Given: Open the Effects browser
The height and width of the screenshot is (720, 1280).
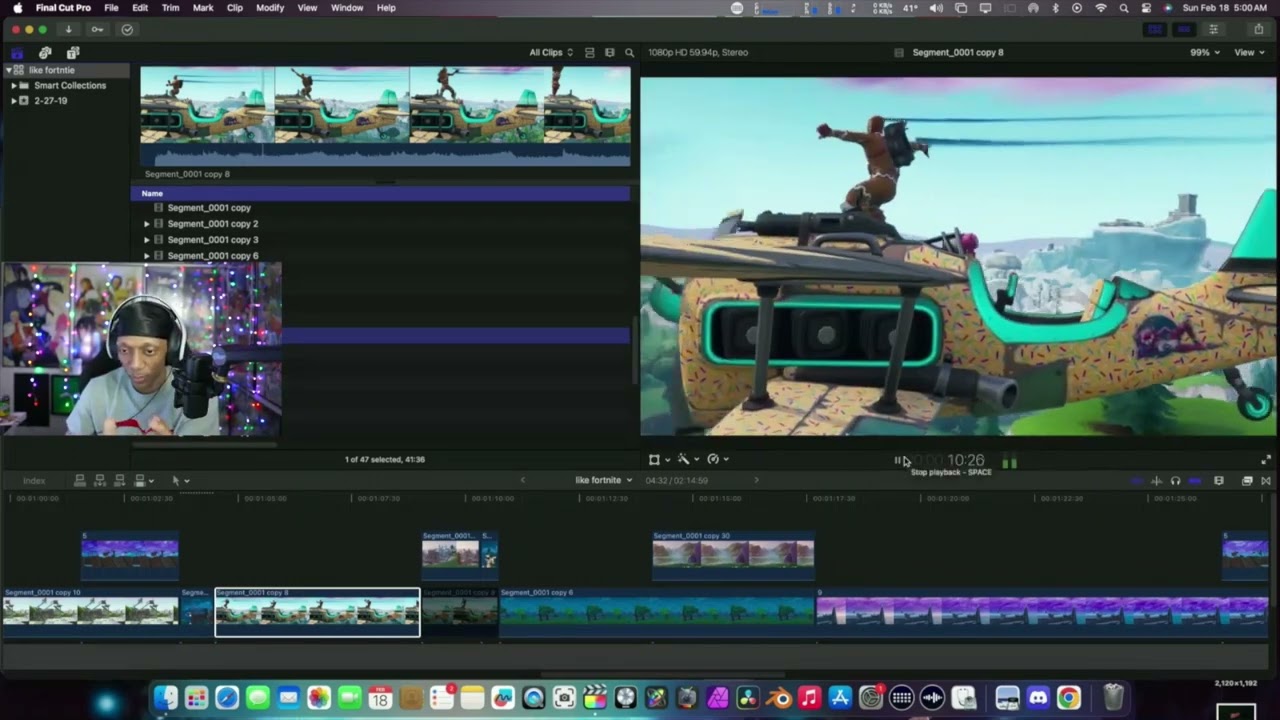Looking at the screenshot, I should pos(1247,481).
